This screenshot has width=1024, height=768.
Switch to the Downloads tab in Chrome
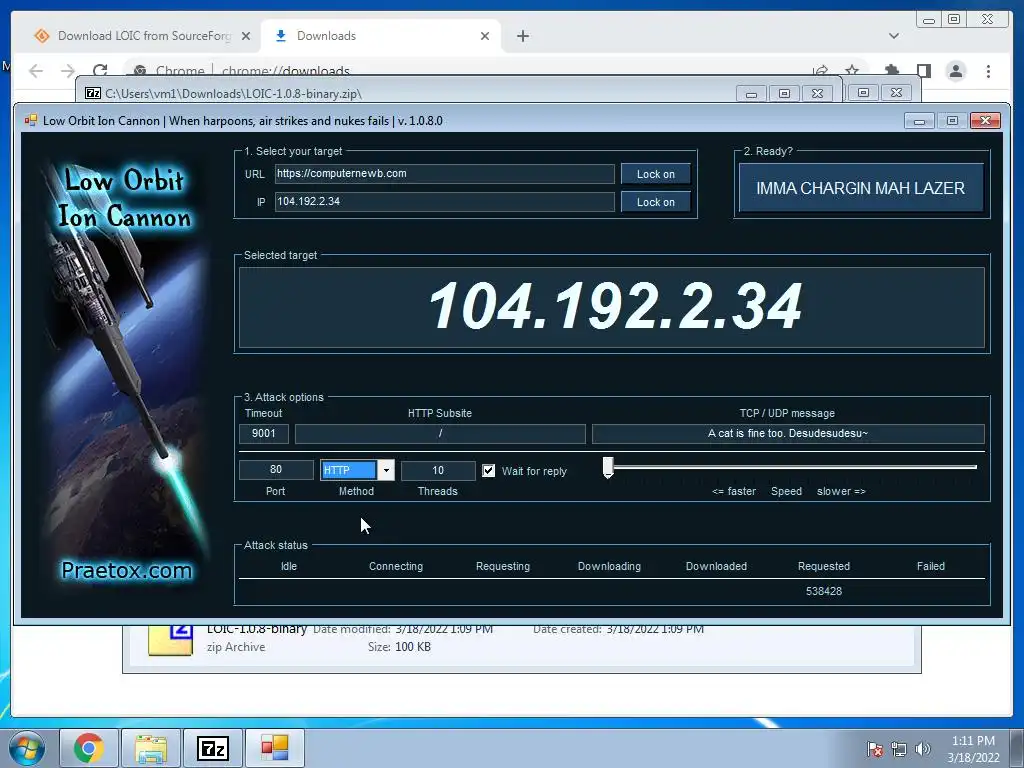click(x=381, y=36)
